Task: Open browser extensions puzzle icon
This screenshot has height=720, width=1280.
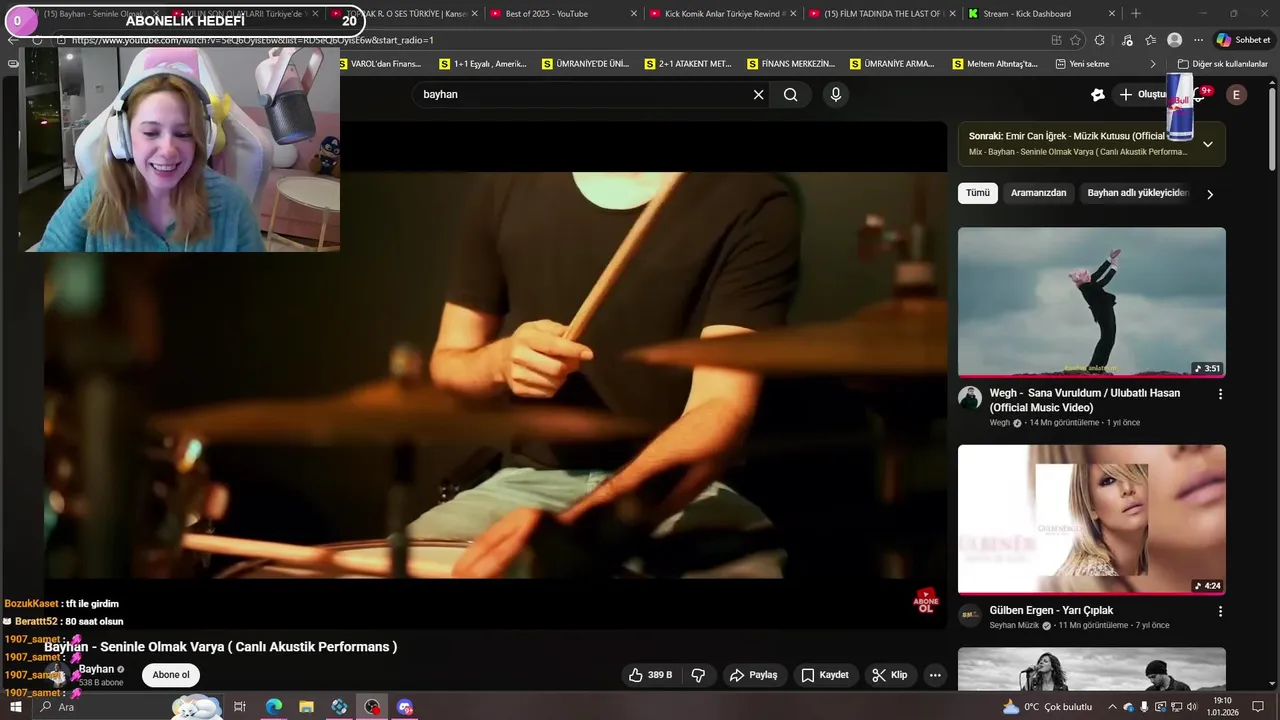Action: (x=1100, y=40)
